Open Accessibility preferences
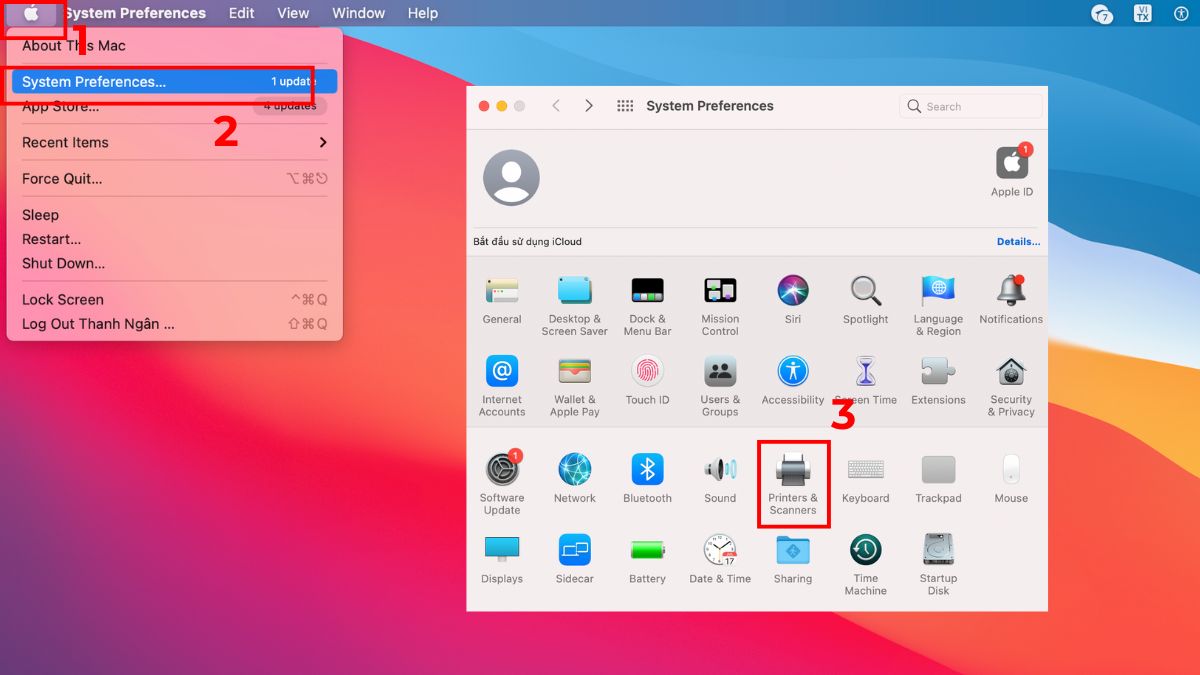This screenshot has height=675, width=1200. click(x=793, y=381)
